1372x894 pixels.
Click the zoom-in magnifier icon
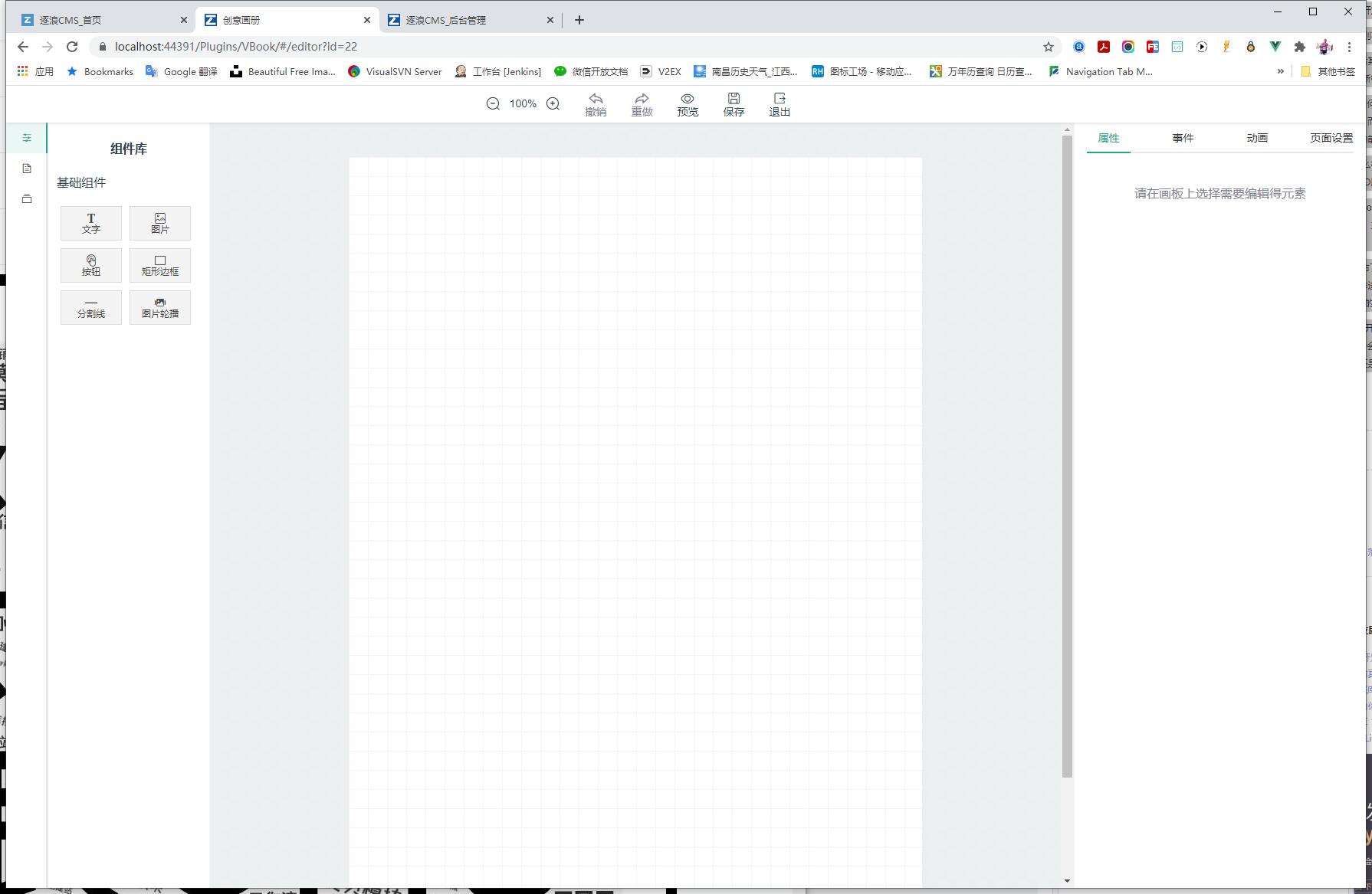click(553, 103)
